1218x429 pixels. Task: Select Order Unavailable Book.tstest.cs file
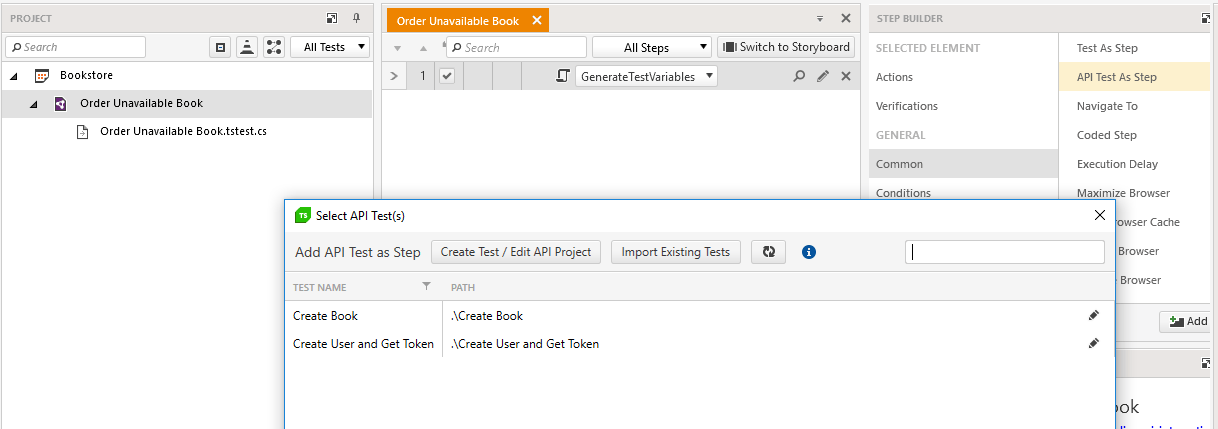[183, 131]
